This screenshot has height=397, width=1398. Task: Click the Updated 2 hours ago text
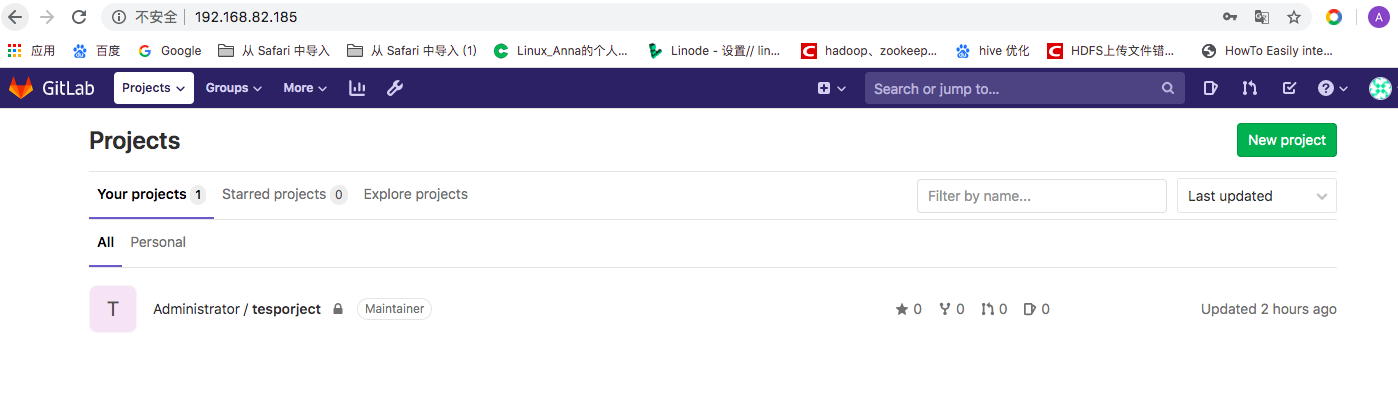tap(1269, 309)
